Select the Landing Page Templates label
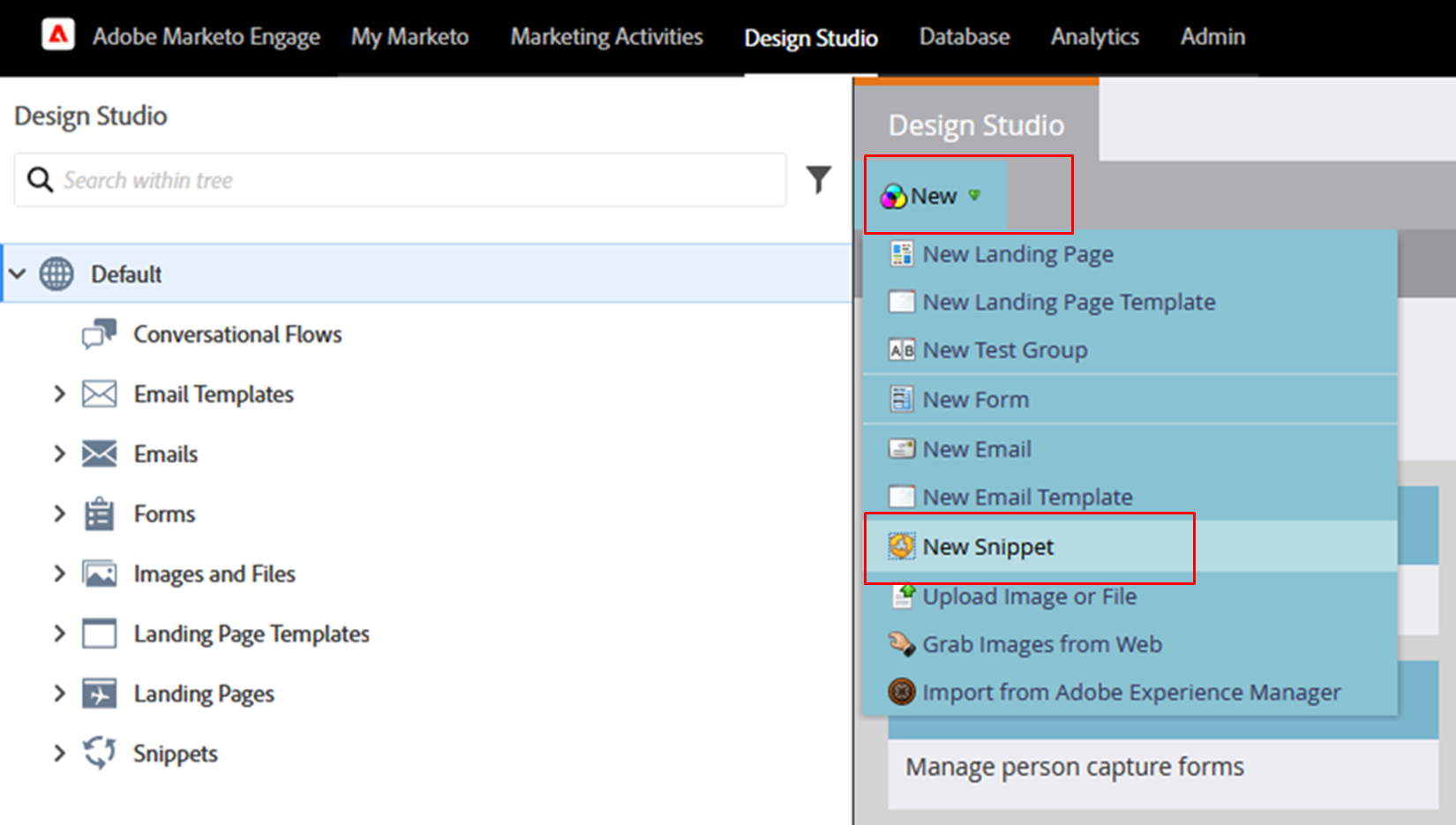 tap(251, 634)
